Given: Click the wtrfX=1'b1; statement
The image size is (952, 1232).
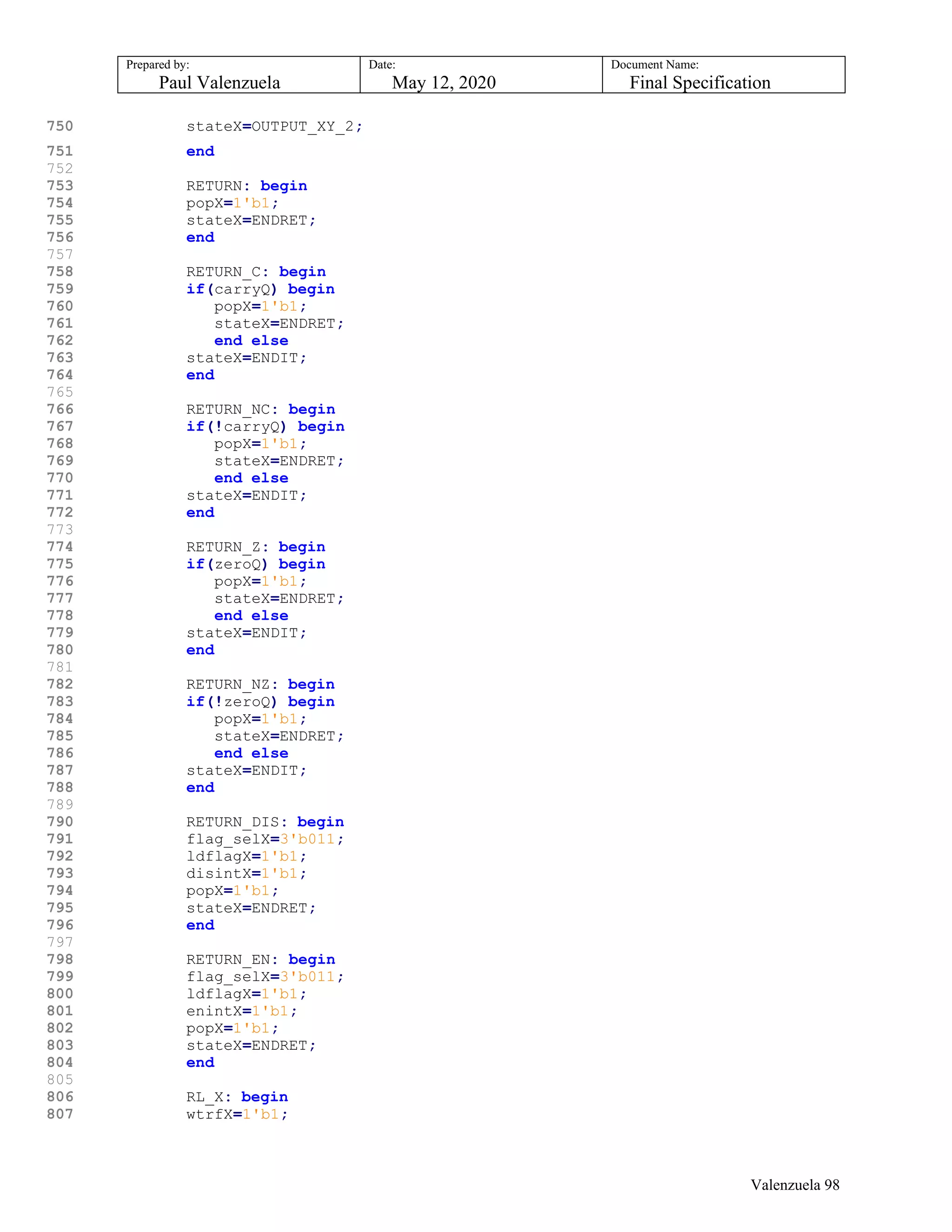Looking at the screenshot, I should (x=238, y=1114).
